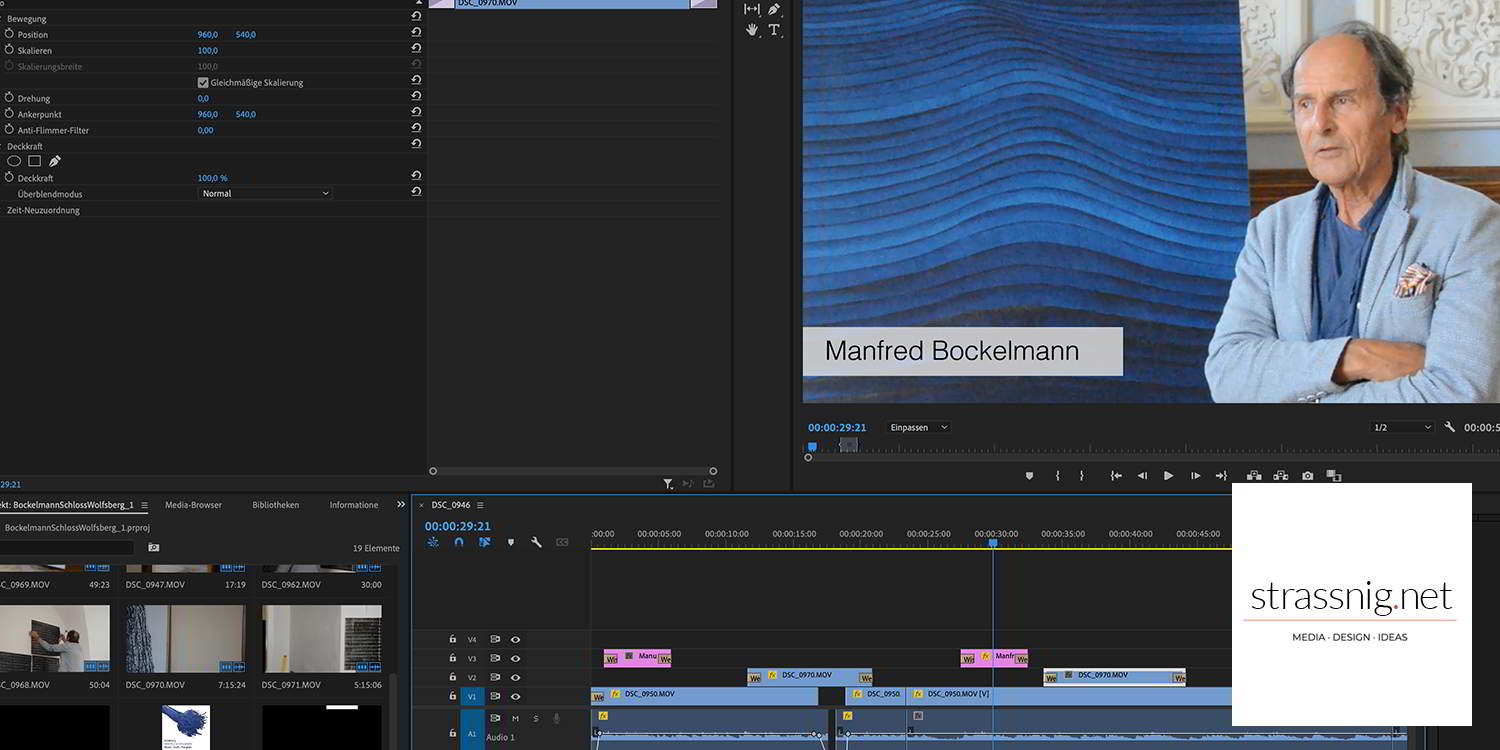Viewport: 1500px width, 750px height.
Task: Open the Einpassen zoom dropdown
Action: point(918,428)
